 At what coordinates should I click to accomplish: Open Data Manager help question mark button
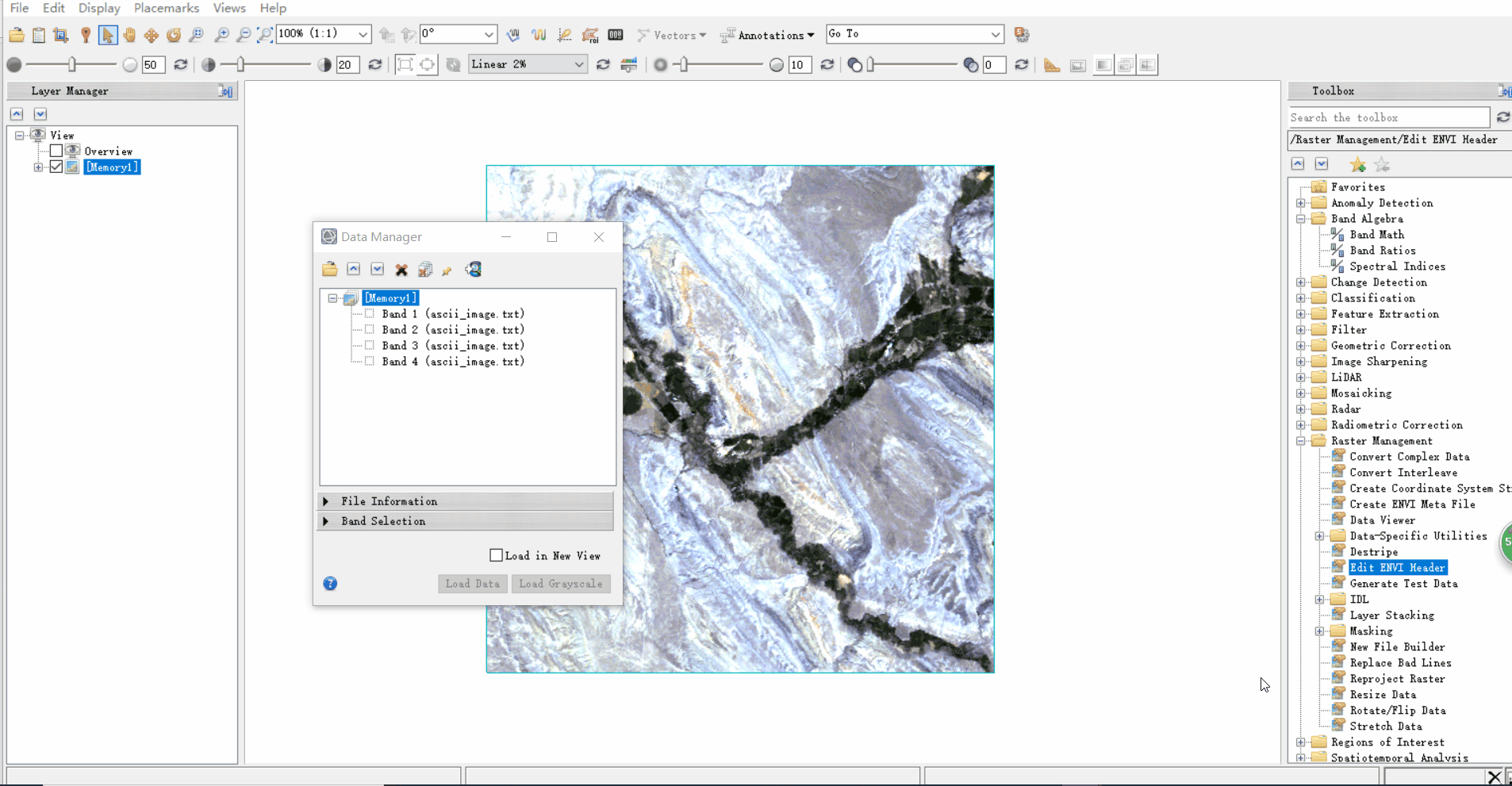point(330,584)
